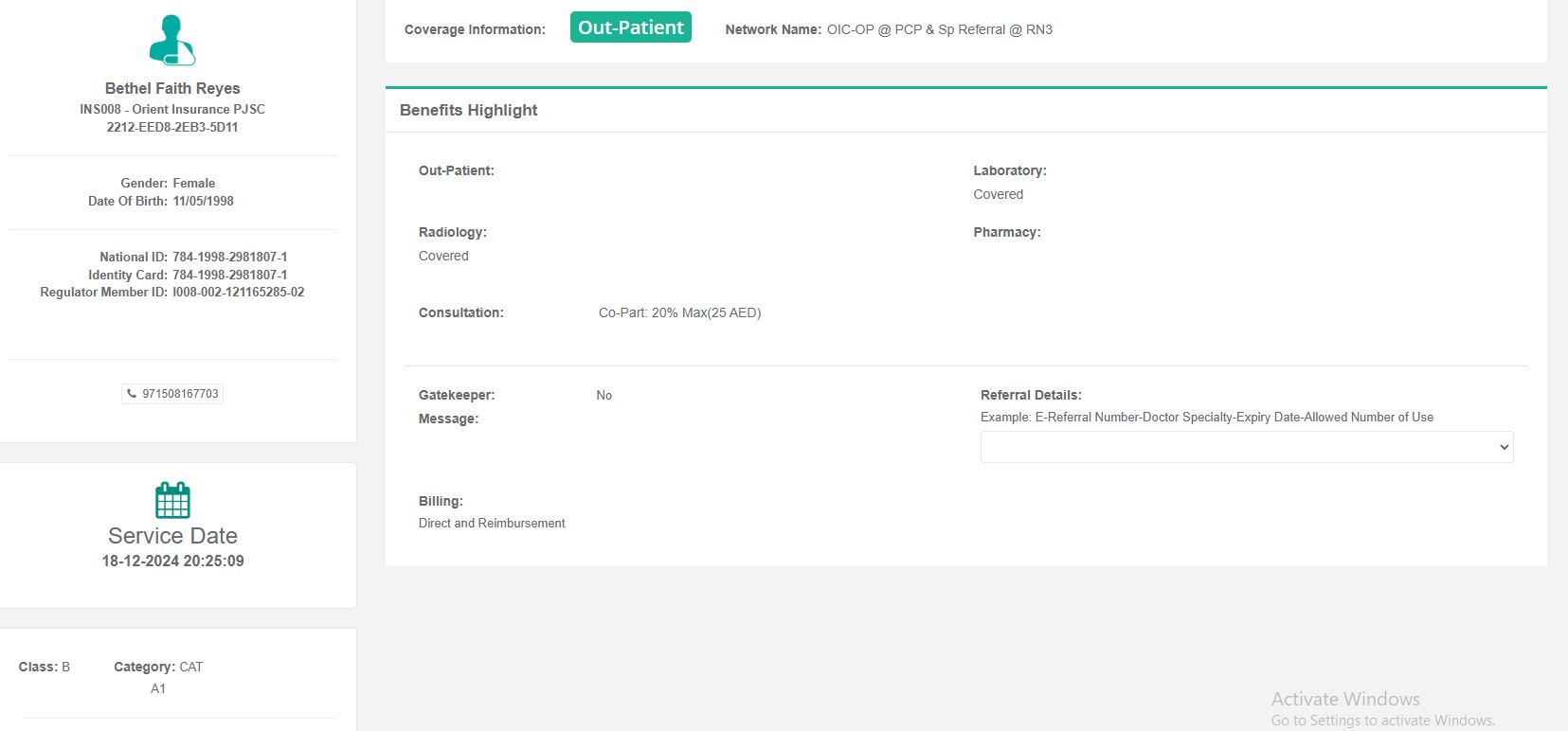Click the phone icon beside 971508167703
The width and height of the screenshot is (1568, 731).
[132, 394]
